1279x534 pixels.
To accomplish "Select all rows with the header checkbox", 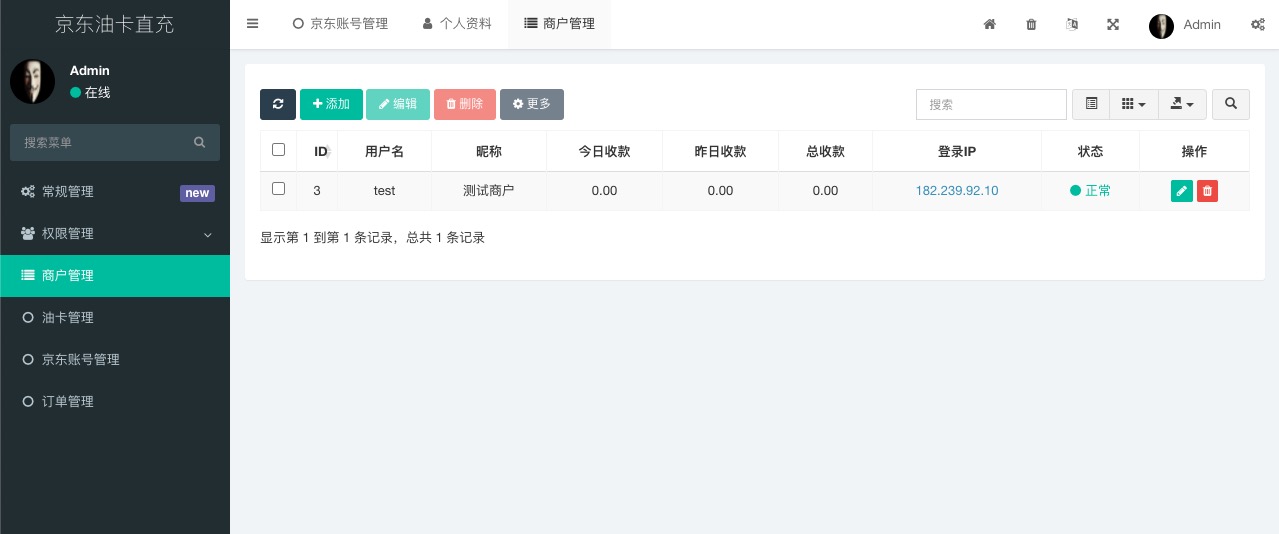I will pos(278,150).
